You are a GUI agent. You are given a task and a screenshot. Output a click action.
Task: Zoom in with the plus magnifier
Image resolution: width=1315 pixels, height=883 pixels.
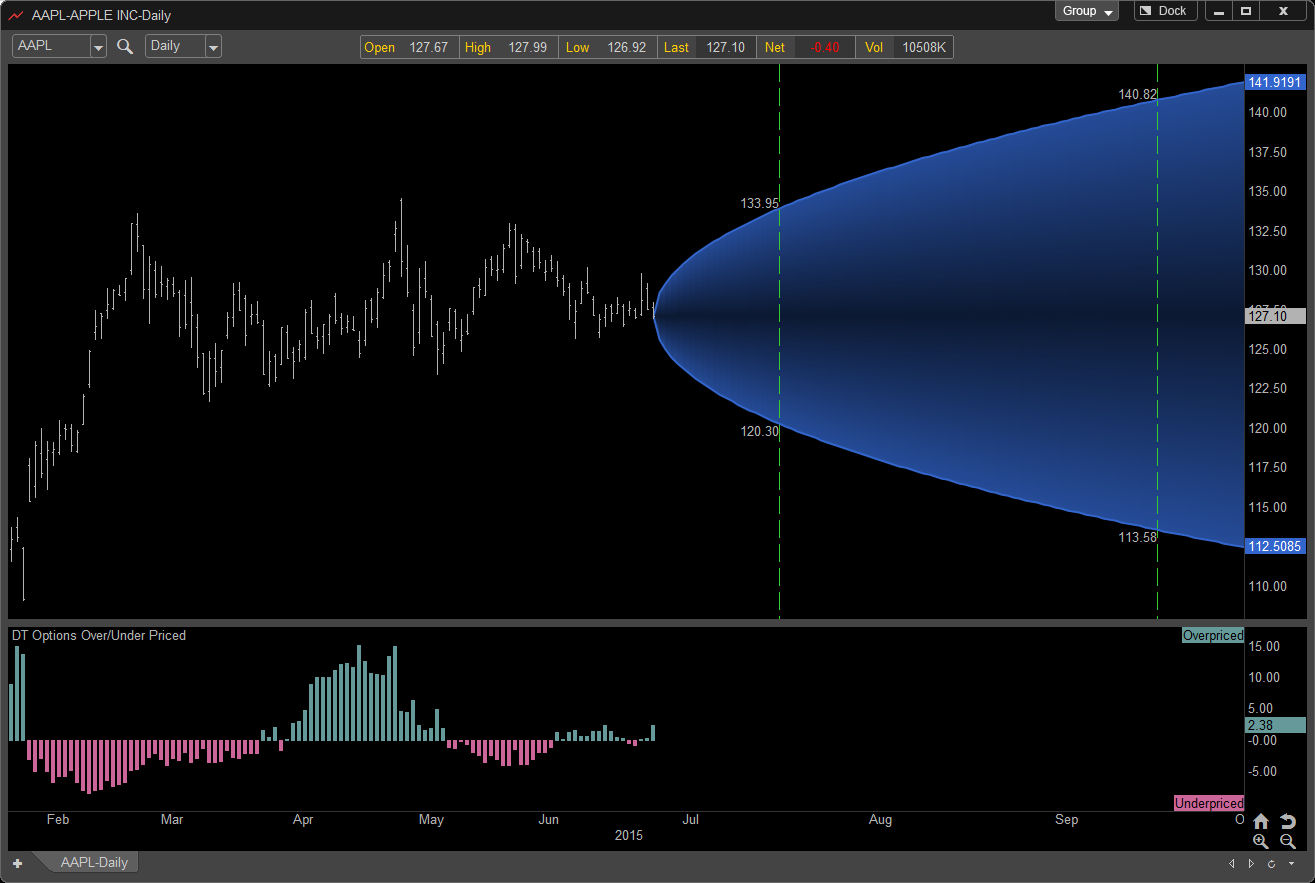(x=1261, y=841)
